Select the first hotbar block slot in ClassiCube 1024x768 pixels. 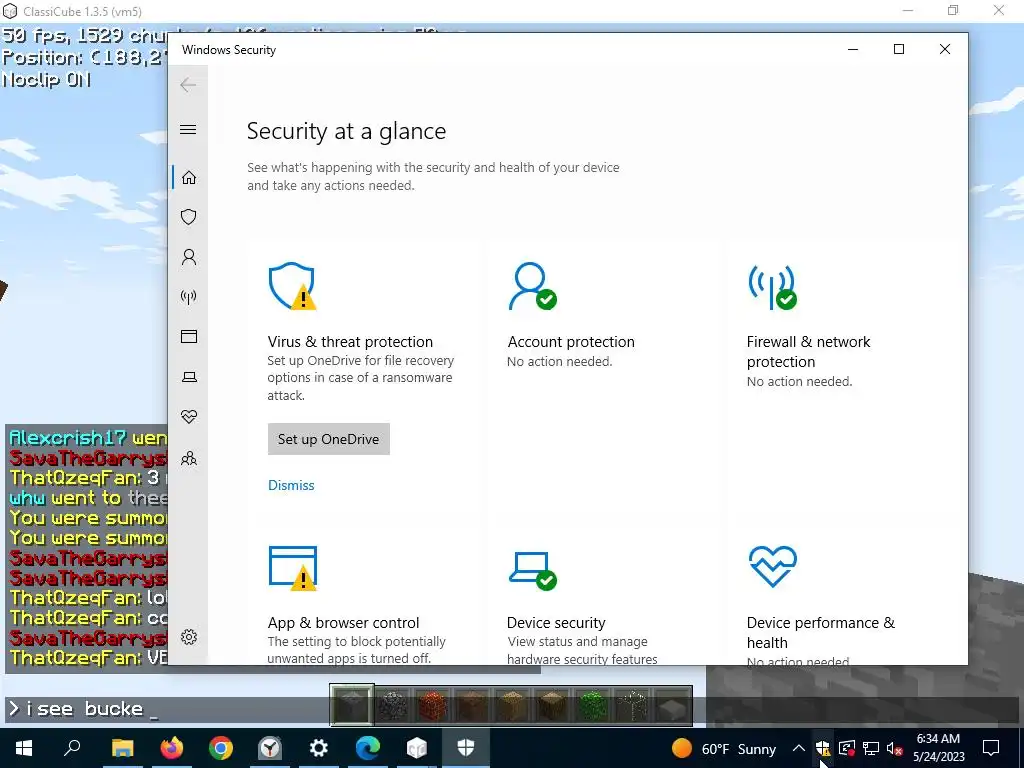pos(352,705)
